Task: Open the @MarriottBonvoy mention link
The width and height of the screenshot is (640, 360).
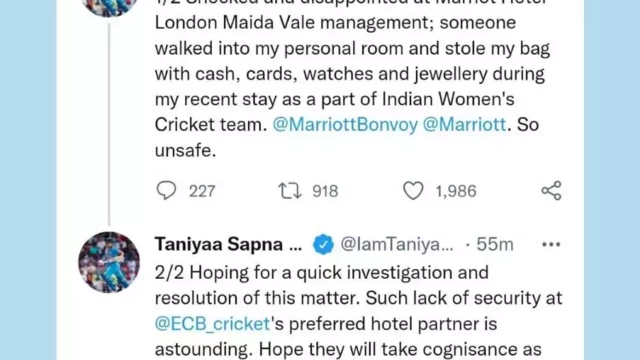Action: [x=345, y=124]
